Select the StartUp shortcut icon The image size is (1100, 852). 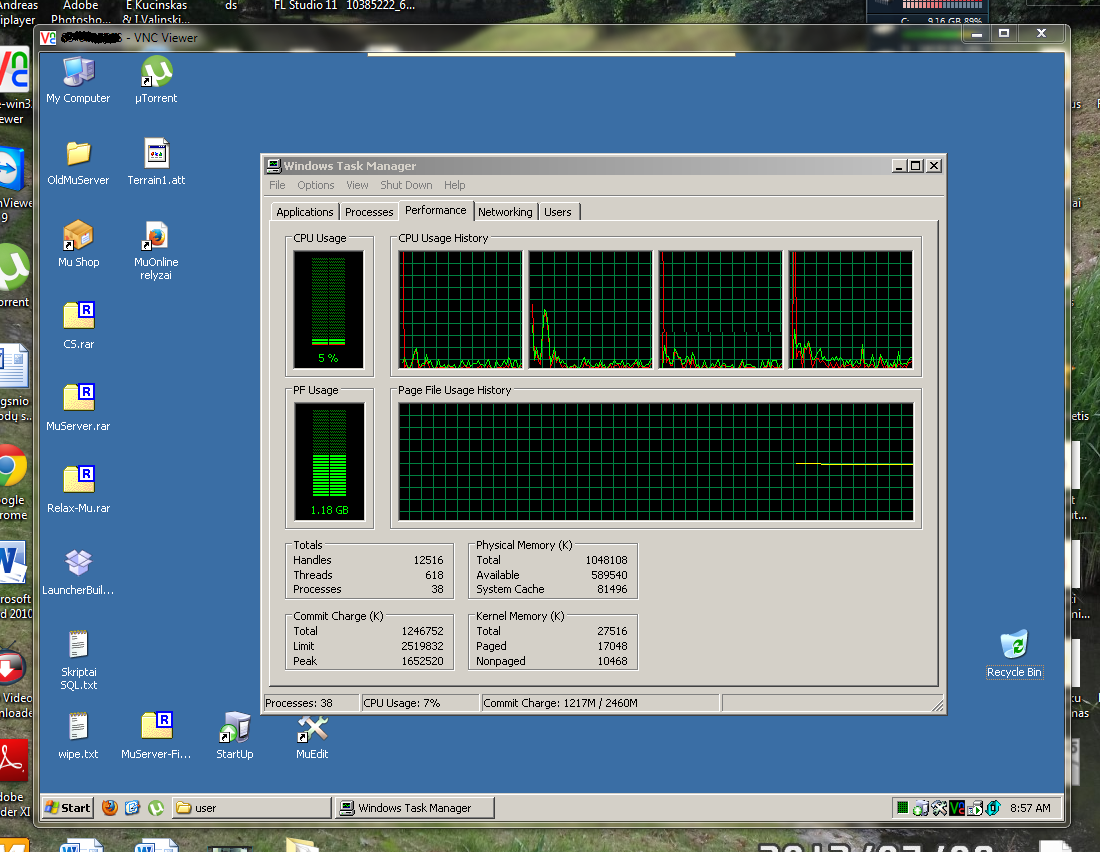tap(234, 736)
